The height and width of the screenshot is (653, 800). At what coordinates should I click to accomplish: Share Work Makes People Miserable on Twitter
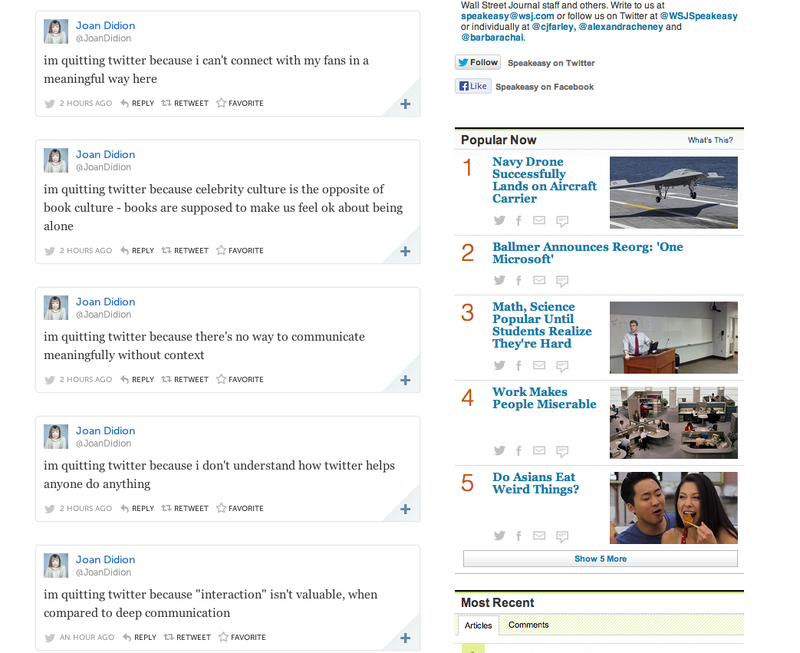click(499, 450)
